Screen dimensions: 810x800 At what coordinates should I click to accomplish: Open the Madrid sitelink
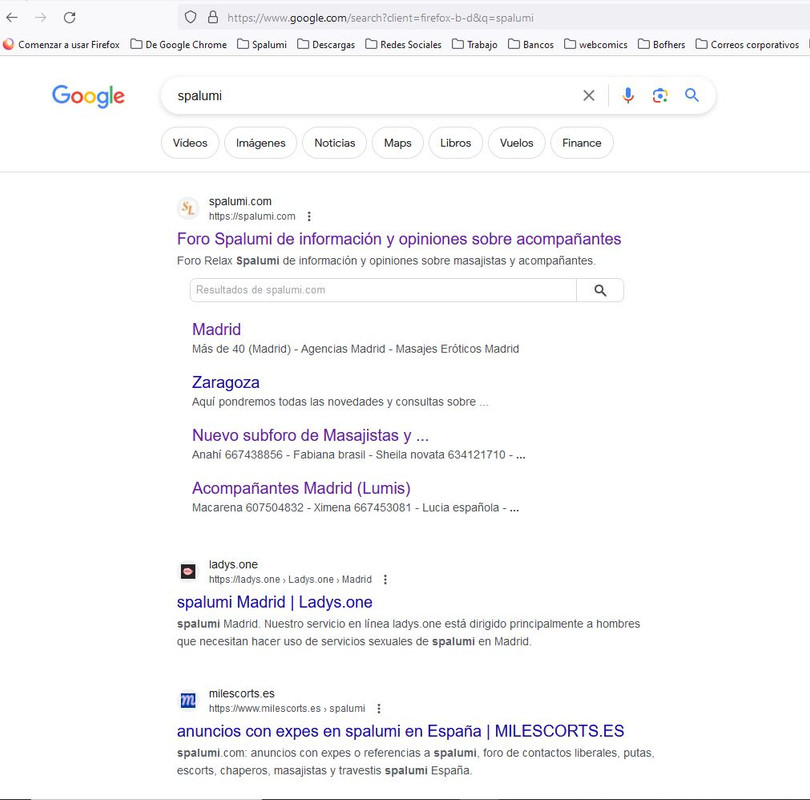click(x=216, y=330)
